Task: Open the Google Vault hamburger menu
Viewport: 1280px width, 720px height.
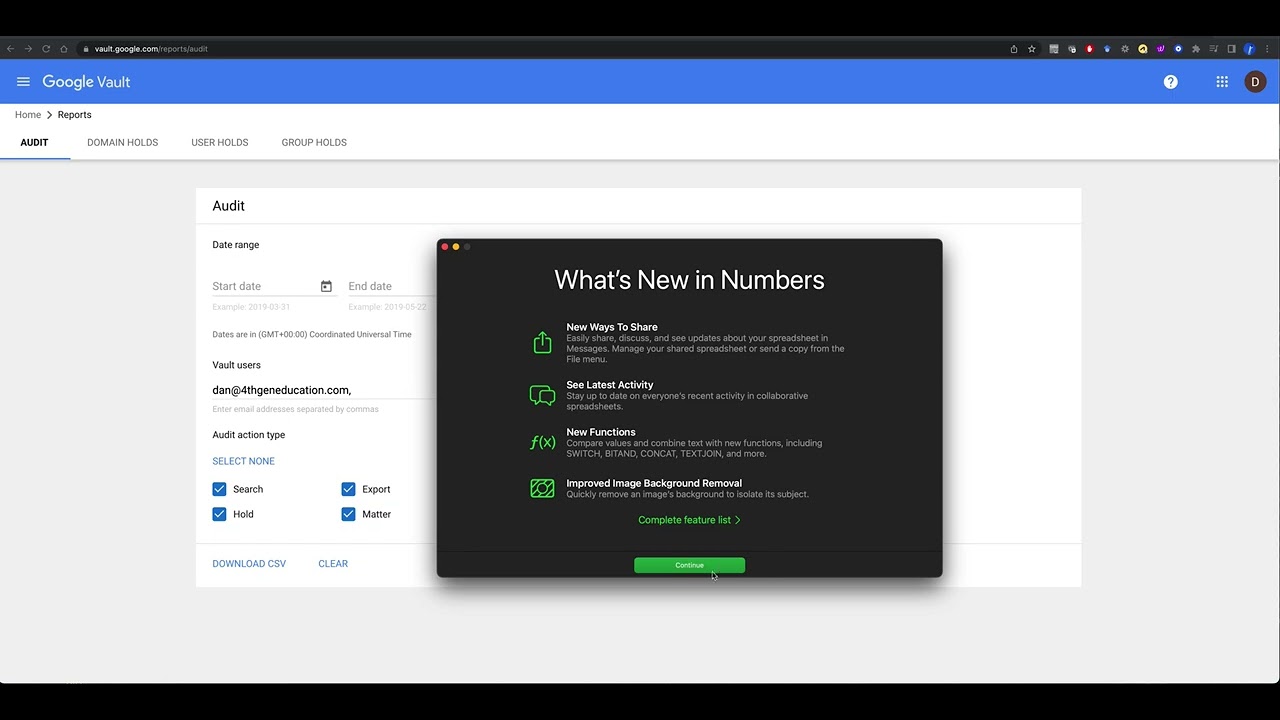Action: [23, 82]
